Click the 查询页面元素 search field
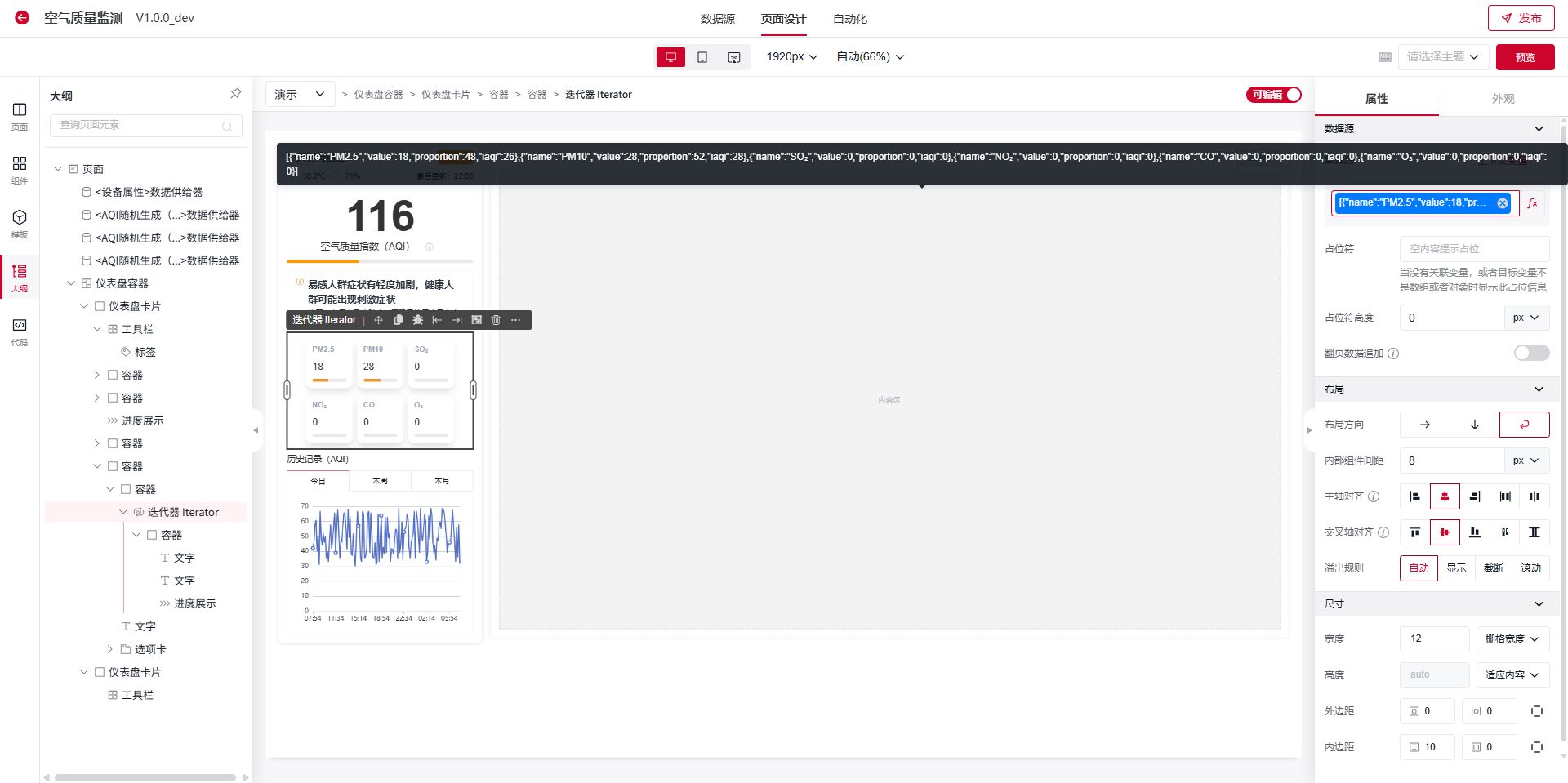This screenshot has height=783, width=1568. click(139, 125)
